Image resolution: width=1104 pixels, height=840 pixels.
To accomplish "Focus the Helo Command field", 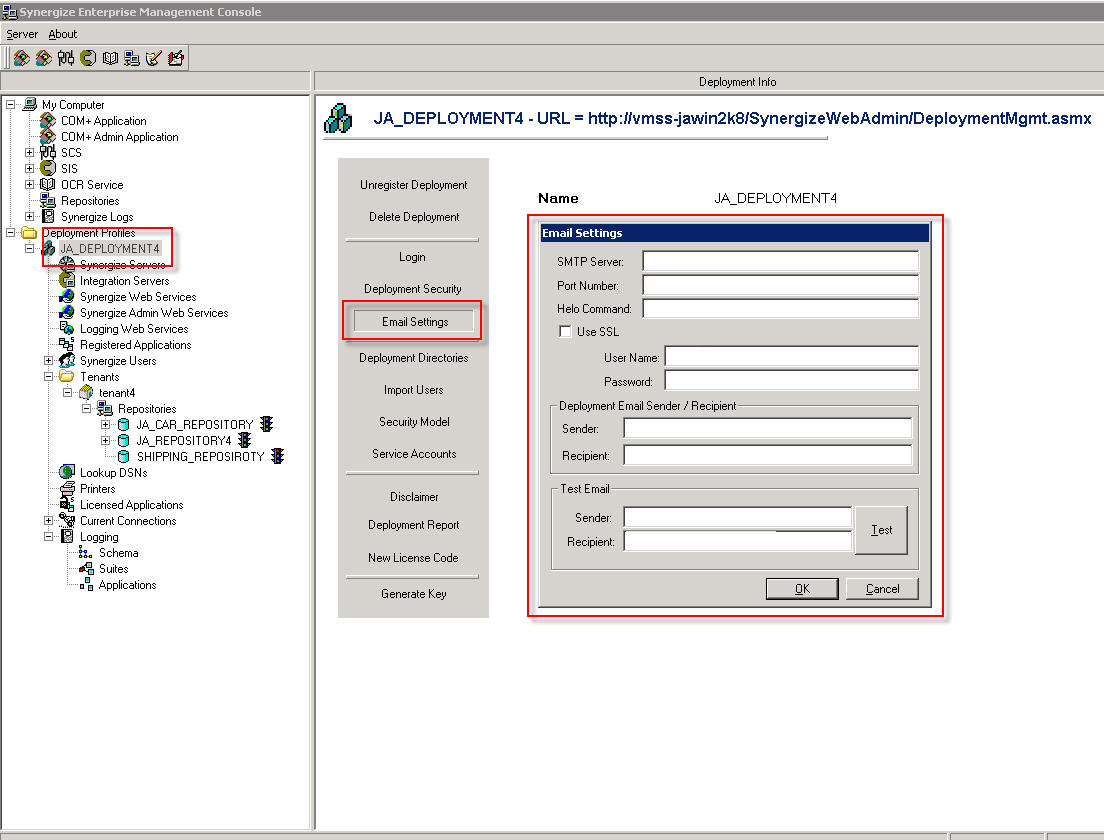I will point(781,308).
